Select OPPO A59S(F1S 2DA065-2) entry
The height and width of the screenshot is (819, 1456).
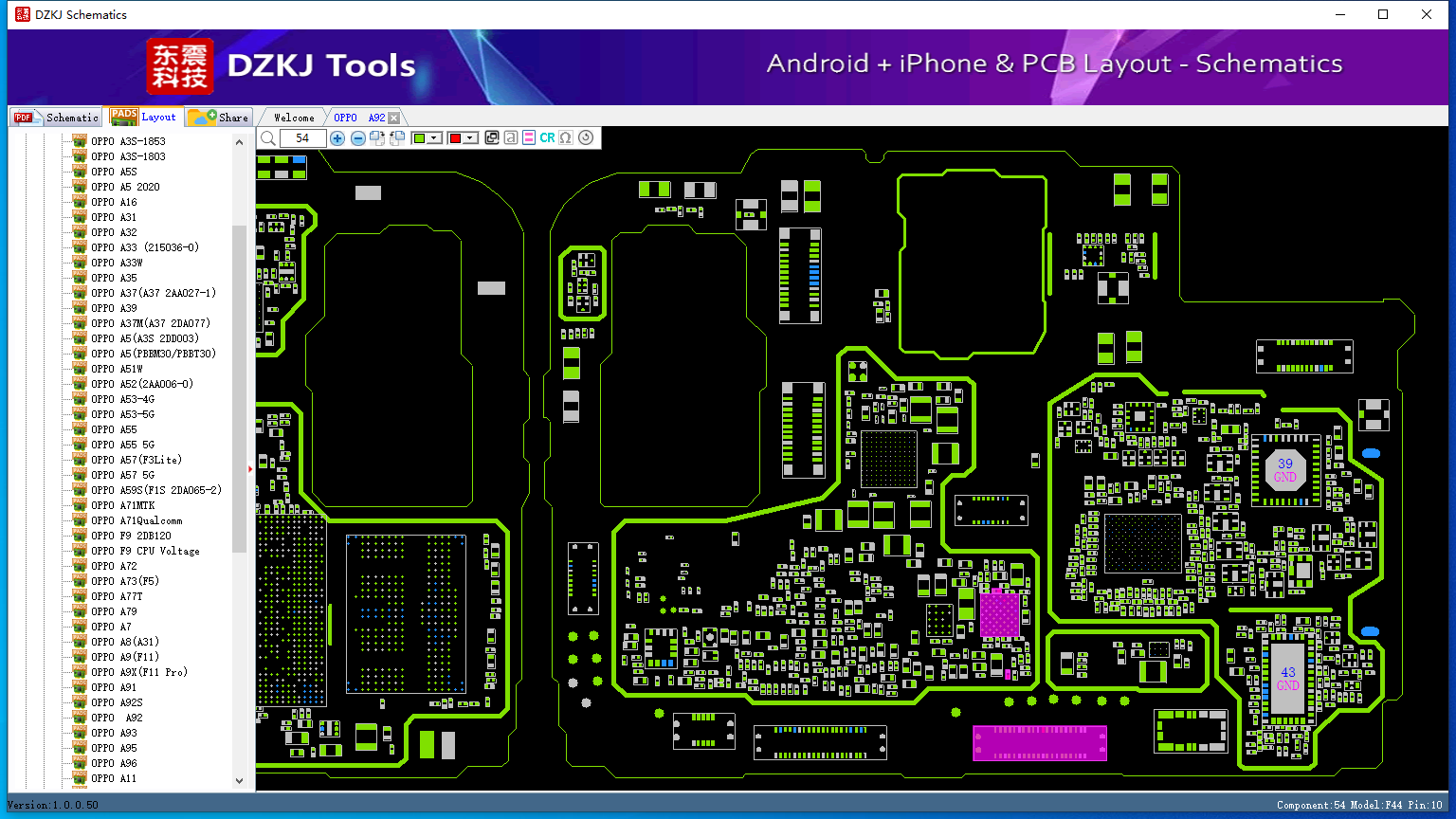[156, 490]
